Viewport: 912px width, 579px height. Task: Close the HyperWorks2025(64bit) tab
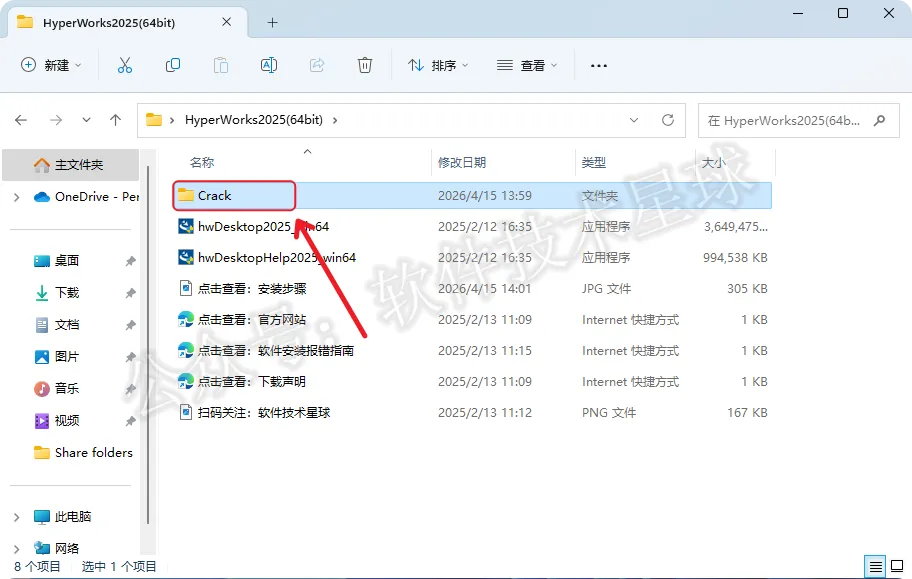pos(227,22)
